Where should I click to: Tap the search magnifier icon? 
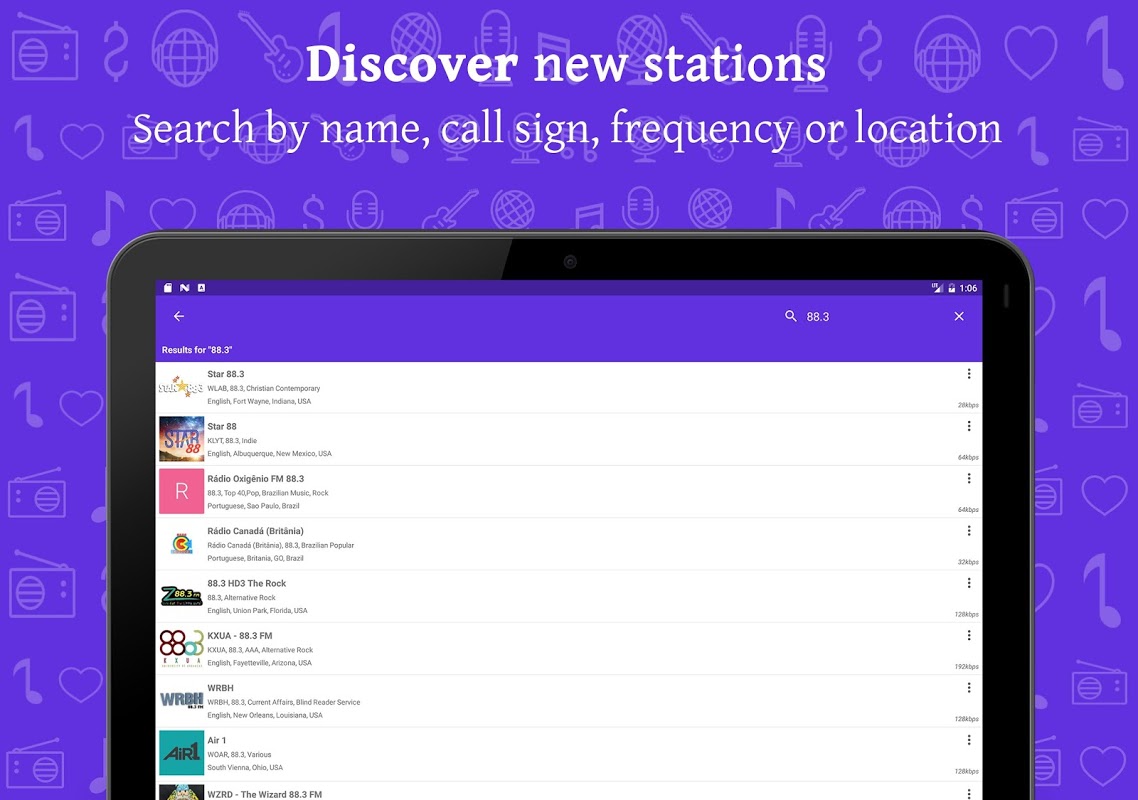click(x=790, y=317)
